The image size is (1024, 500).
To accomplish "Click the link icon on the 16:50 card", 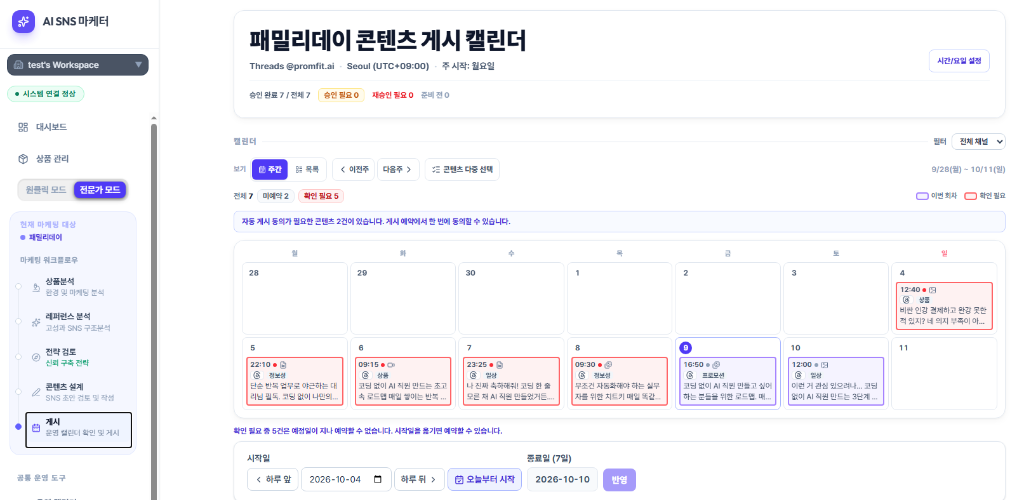I will coord(716,365).
